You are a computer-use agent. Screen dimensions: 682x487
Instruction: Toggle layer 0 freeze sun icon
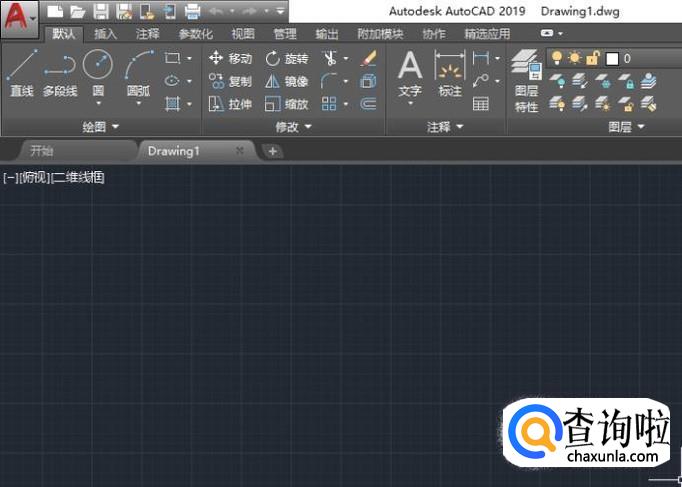[x=575, y=58]
